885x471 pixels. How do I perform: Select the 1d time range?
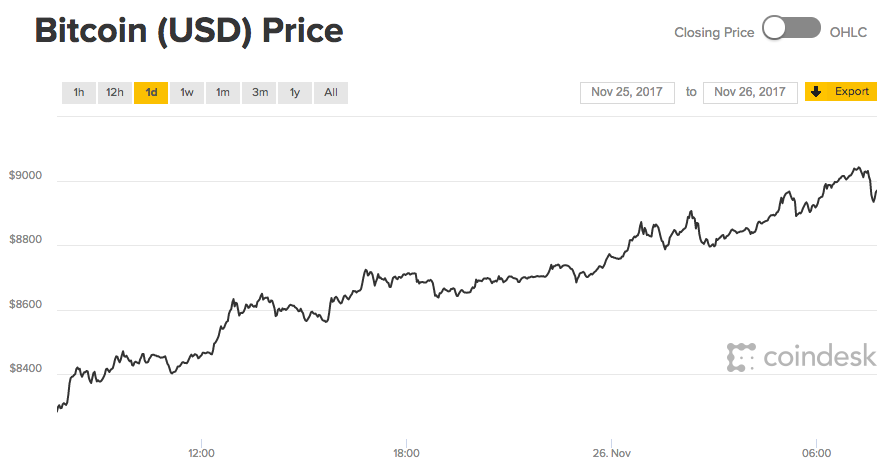point(151,93)
